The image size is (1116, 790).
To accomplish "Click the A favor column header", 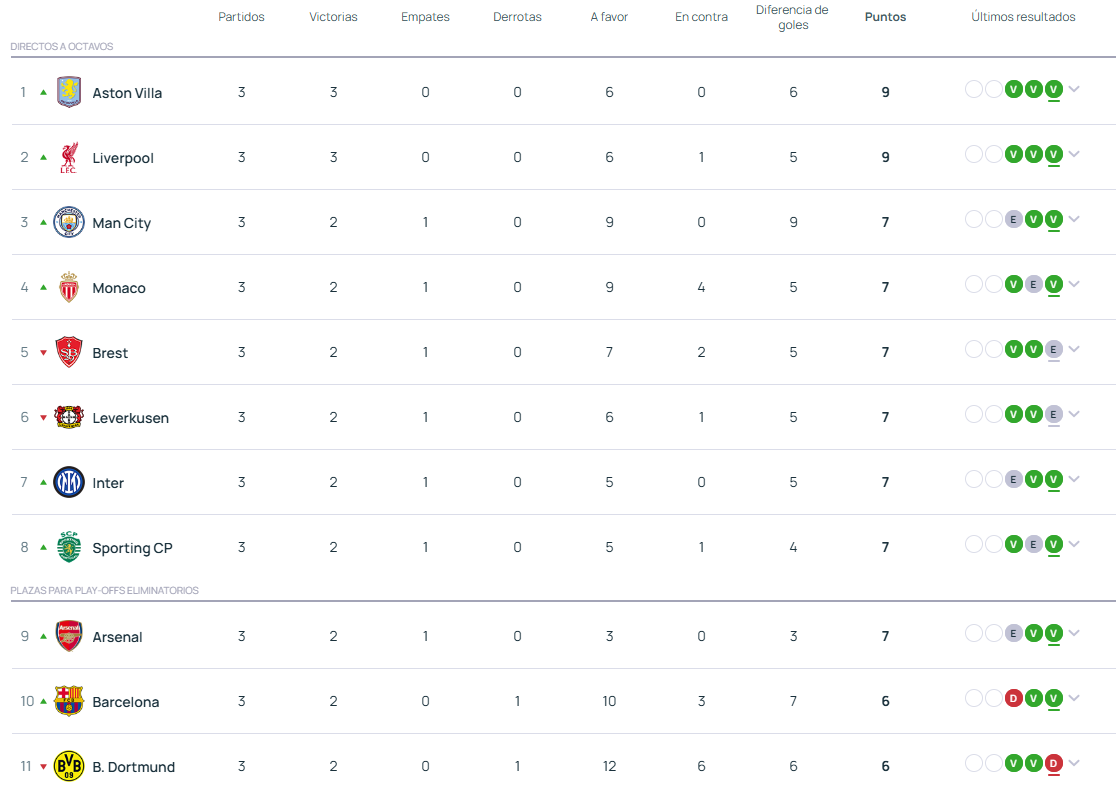I will point(609,17).
